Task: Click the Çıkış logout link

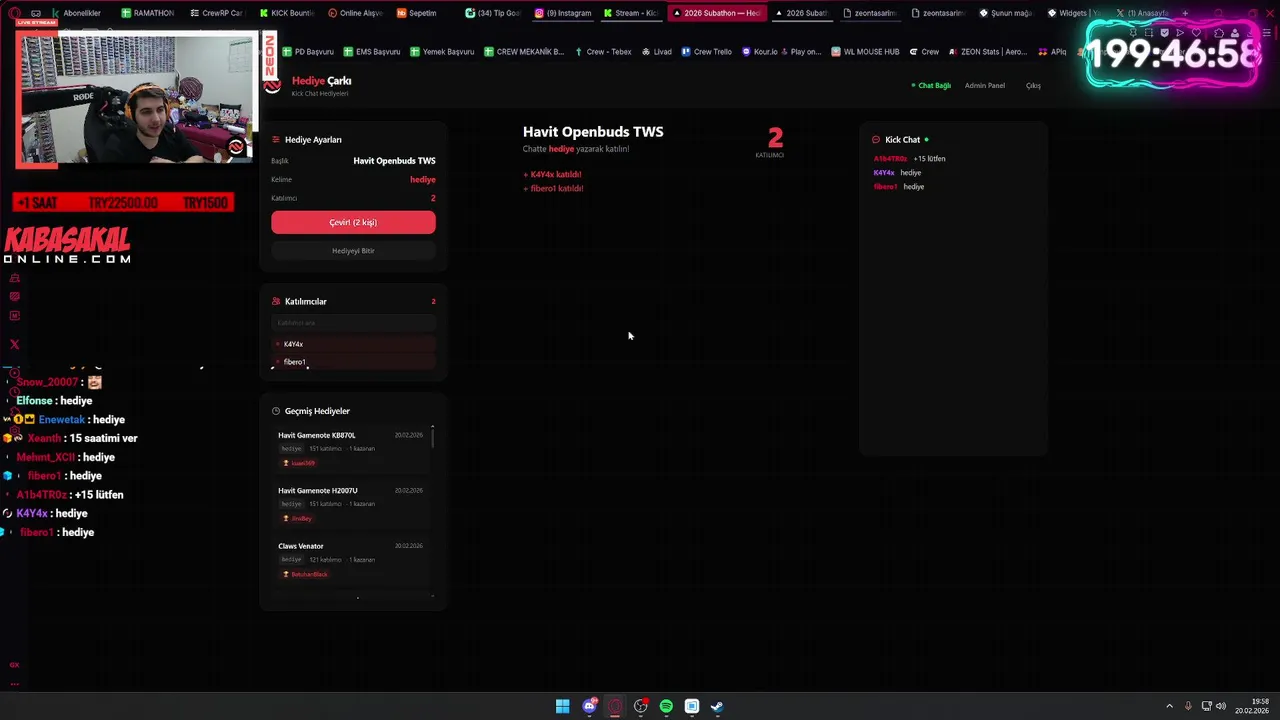Action: (1033, 86)
